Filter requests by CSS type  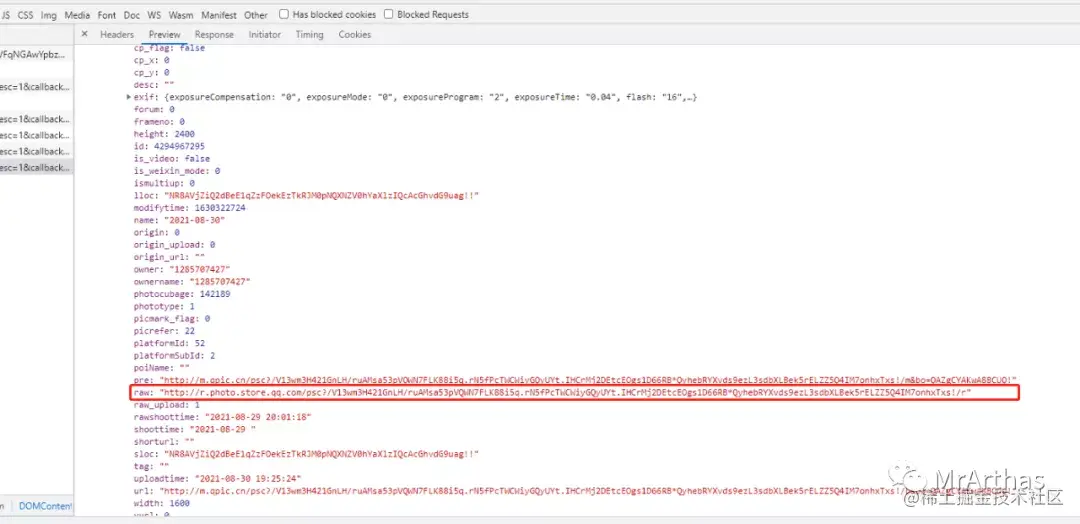(25, 14)
